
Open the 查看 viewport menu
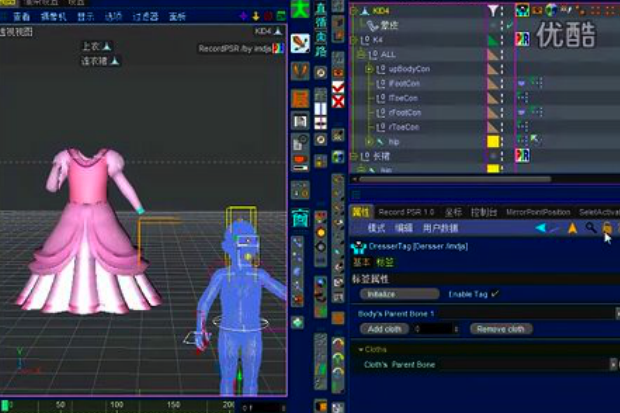[21, 17]
